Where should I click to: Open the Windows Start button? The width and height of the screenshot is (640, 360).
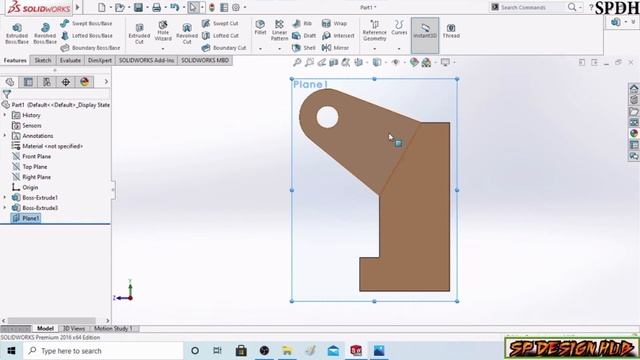point(11,351)
